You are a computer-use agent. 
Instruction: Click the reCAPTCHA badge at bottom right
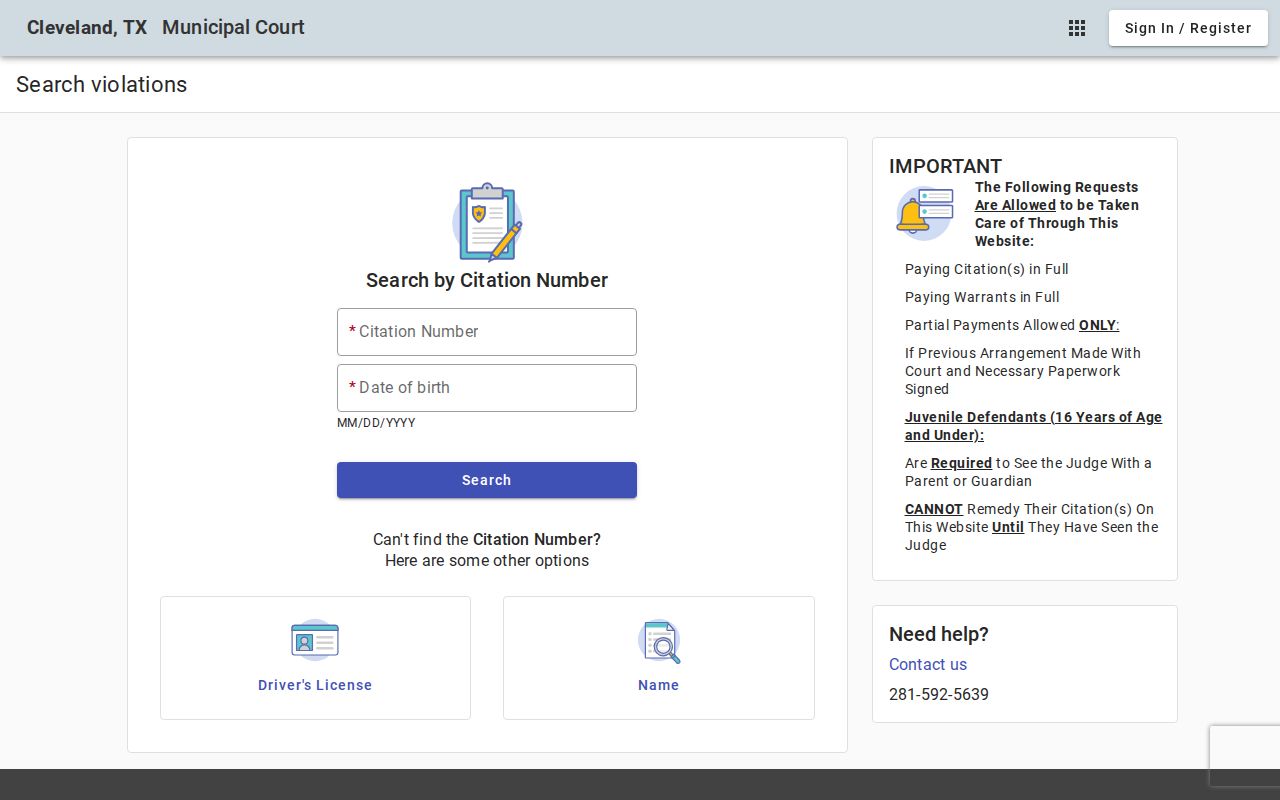tap(1245, 756)
